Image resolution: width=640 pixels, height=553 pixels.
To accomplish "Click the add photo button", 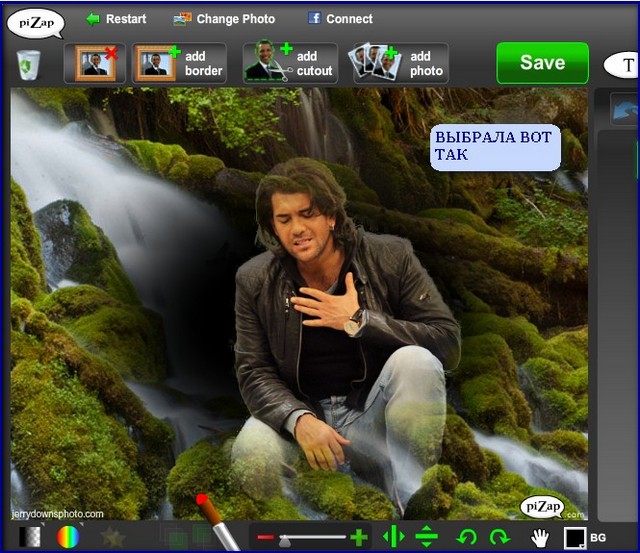I will tap(400, 63).
